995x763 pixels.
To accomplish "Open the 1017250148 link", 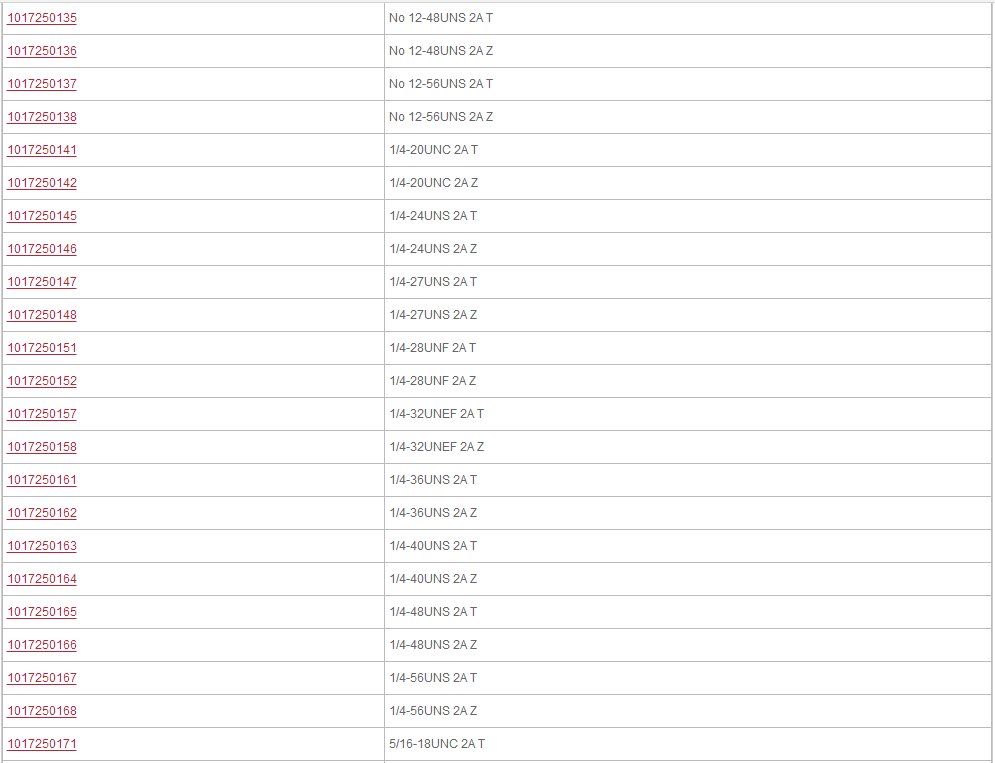I will coord(42,315).
